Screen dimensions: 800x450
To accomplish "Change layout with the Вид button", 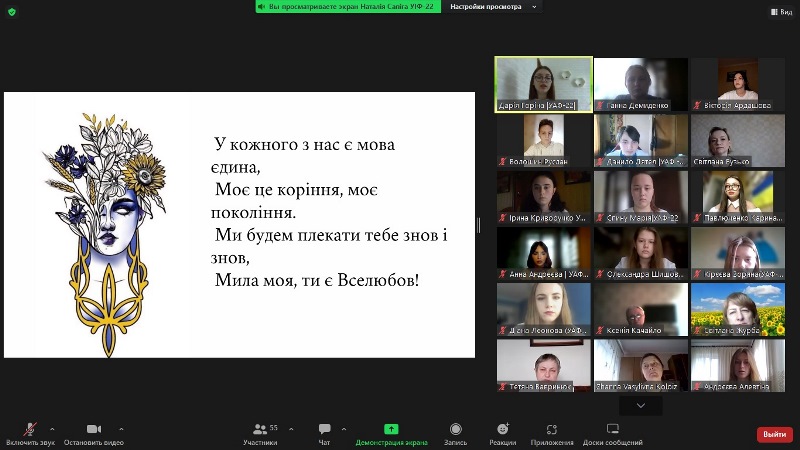I will 781,12.
